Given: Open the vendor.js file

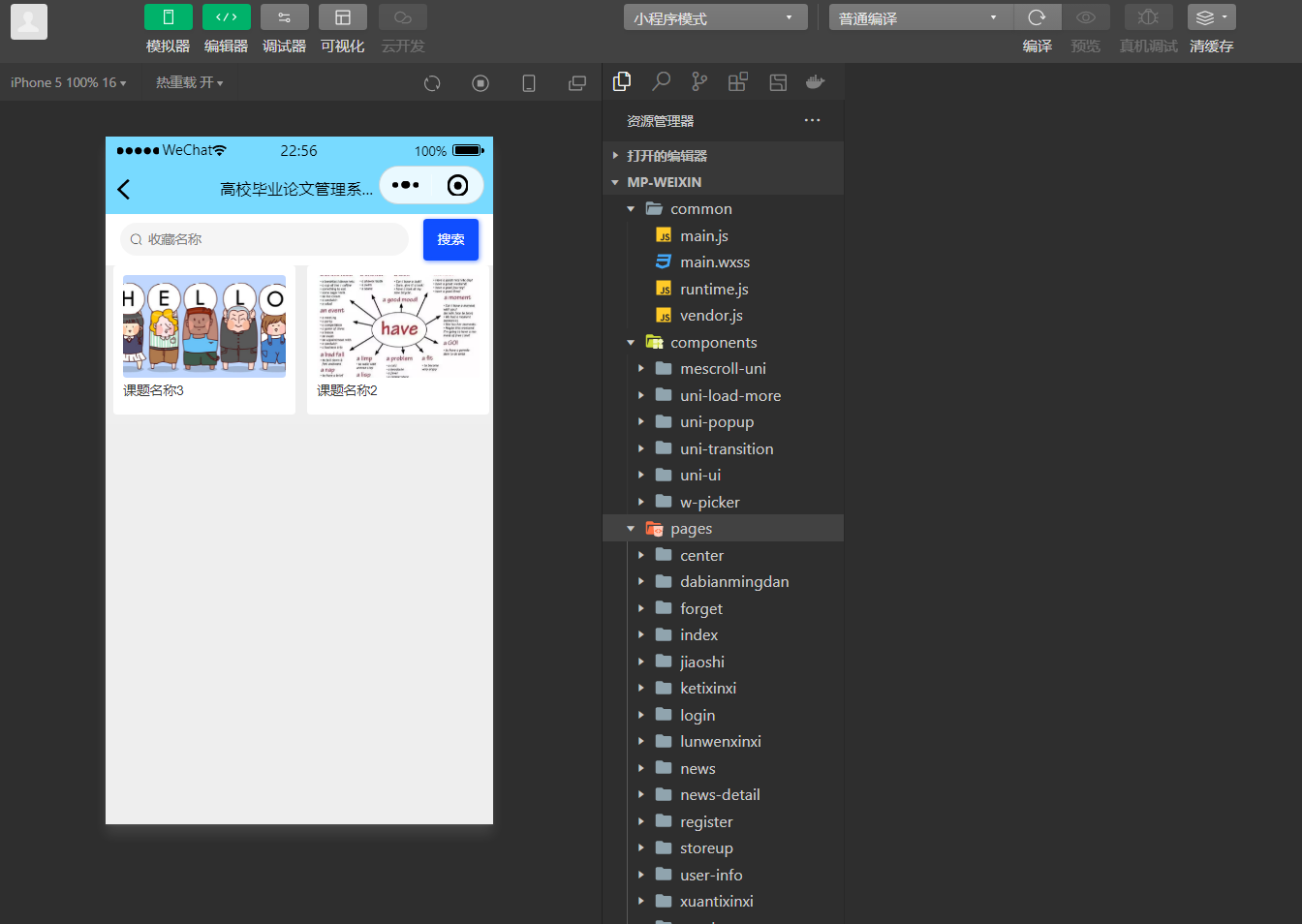Looking at the screenshot, I should click(x=723, y=316).
